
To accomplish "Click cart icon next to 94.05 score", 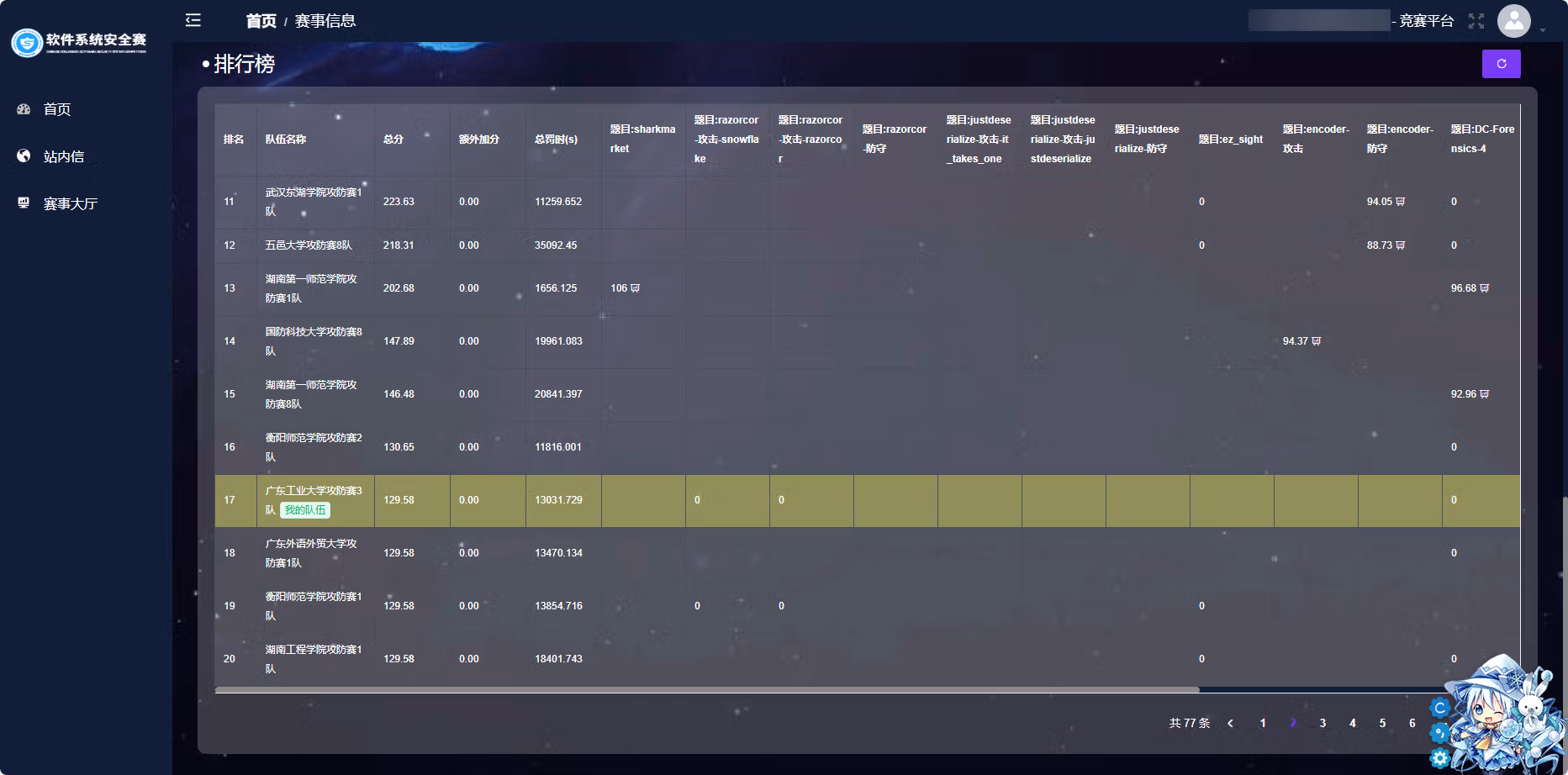I will [x=1400, y=202].
